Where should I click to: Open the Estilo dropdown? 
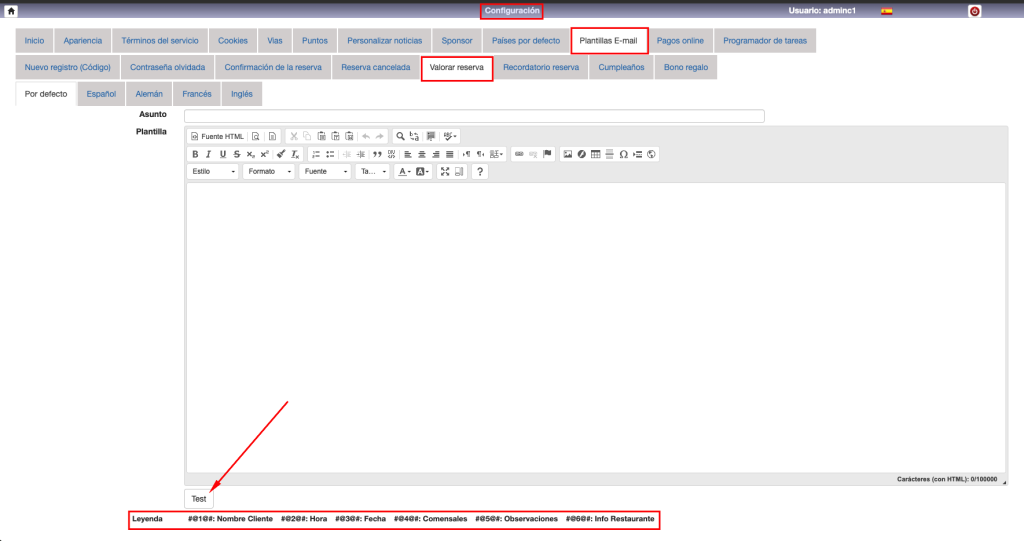click(x=214, y=172)
